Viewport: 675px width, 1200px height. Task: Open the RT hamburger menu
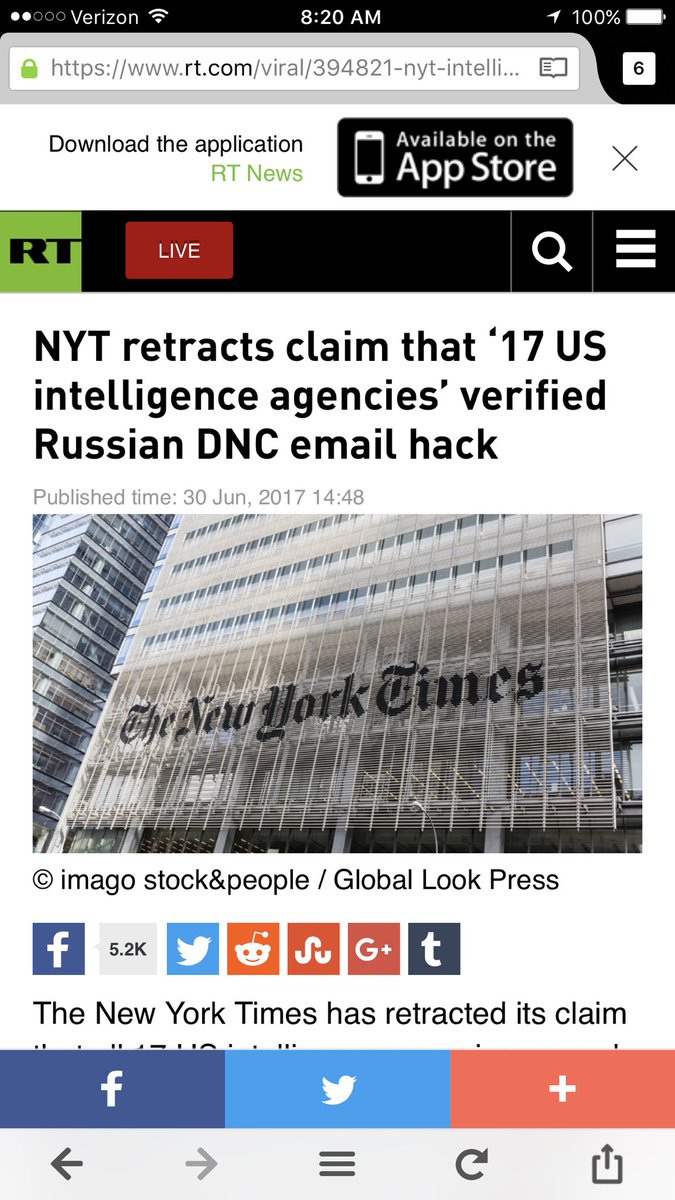(635, 250)
